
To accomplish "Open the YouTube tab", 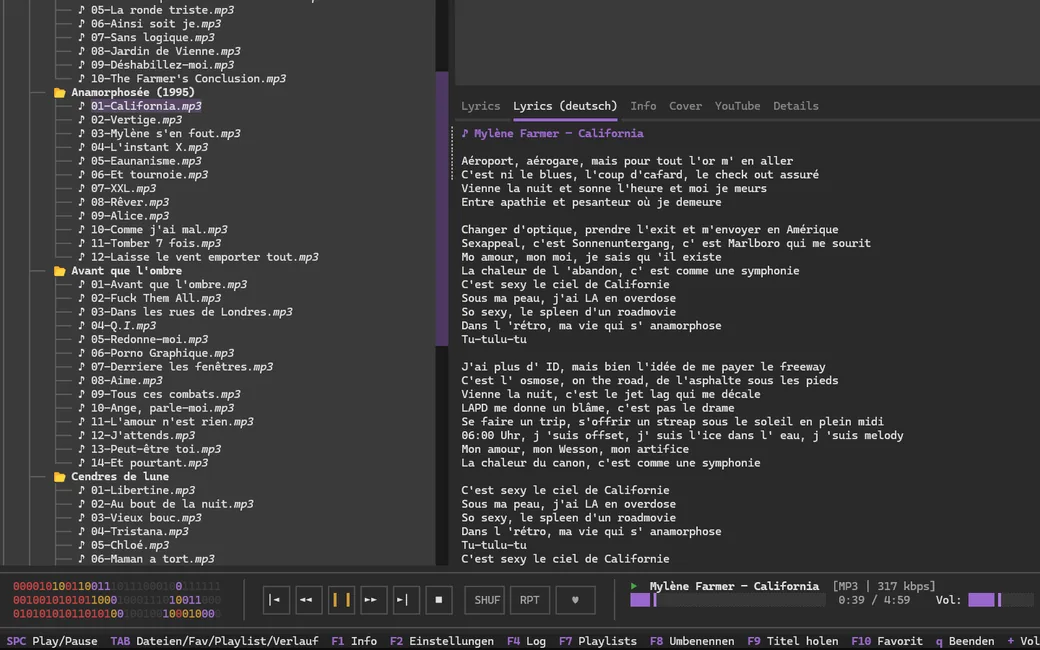I will [x=737, y=106].
